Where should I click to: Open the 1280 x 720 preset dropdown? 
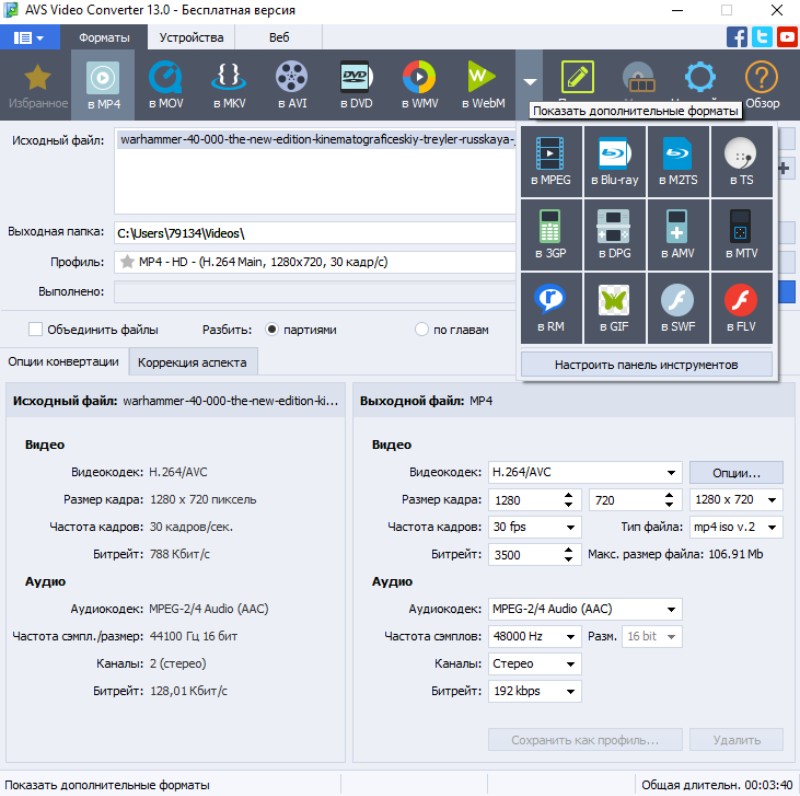tap(736, 500)
